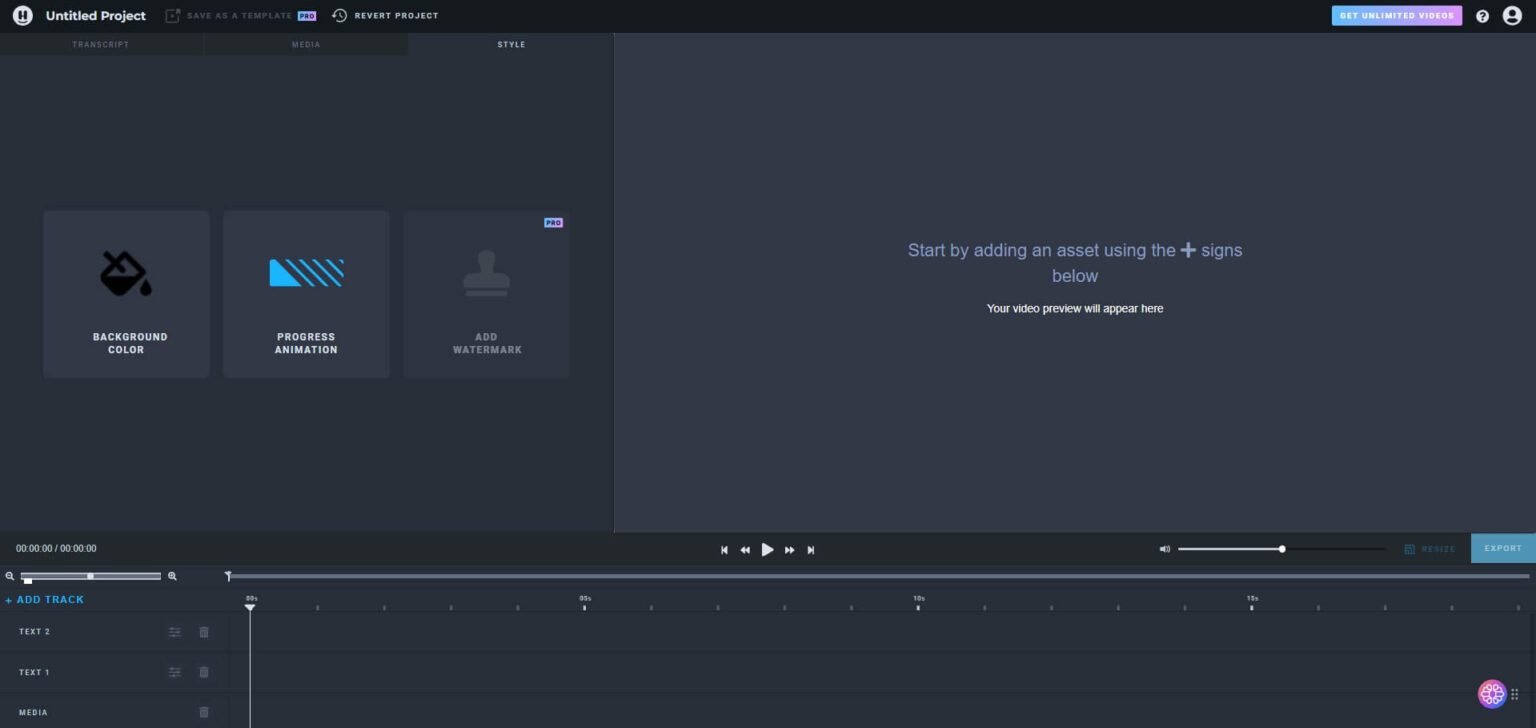
Task: Click the timeline zoom slider
Action: pos(90,576)
